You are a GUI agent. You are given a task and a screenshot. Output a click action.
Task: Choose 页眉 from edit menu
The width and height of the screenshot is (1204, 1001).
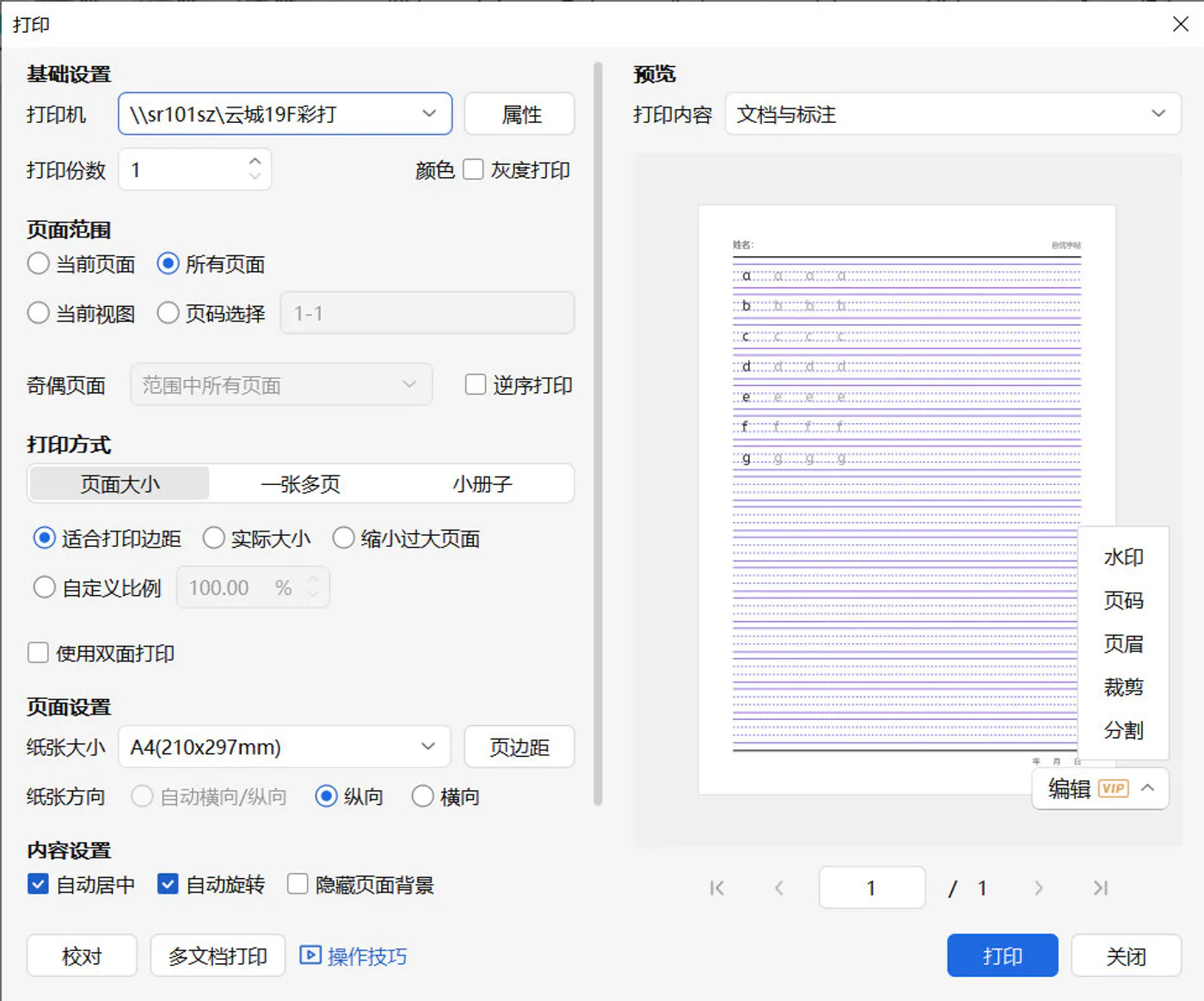(1123, 643)
